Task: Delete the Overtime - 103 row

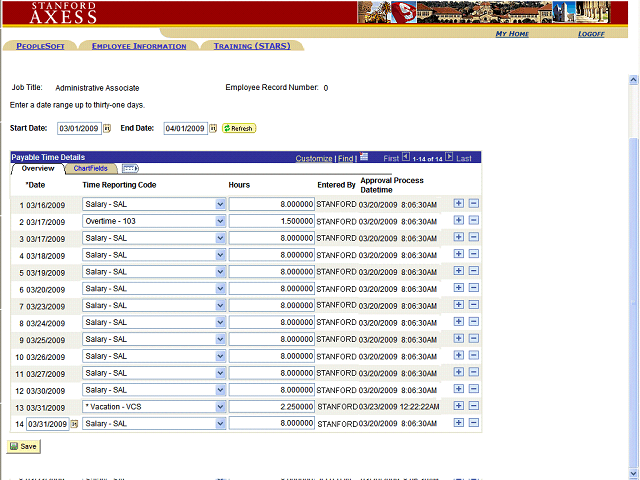Action: coord(473,221)
